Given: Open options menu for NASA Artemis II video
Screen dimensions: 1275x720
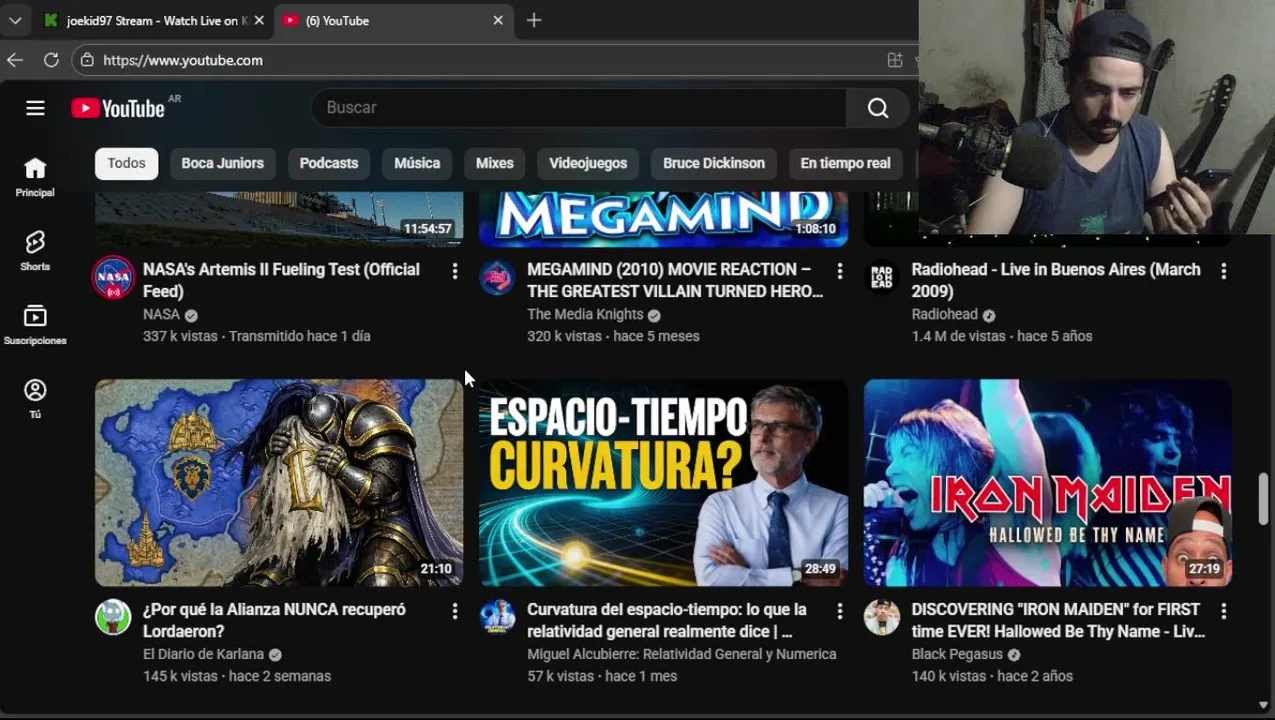Looking at the screenshot, I should point(455,271).
